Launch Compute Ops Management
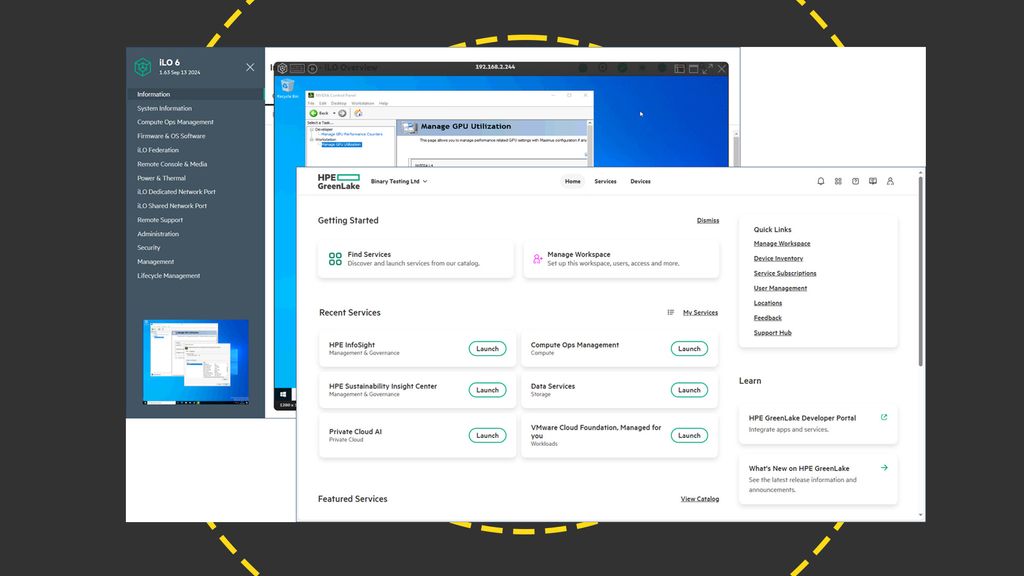Viewport: 1024px width, 576px height. 688,348
